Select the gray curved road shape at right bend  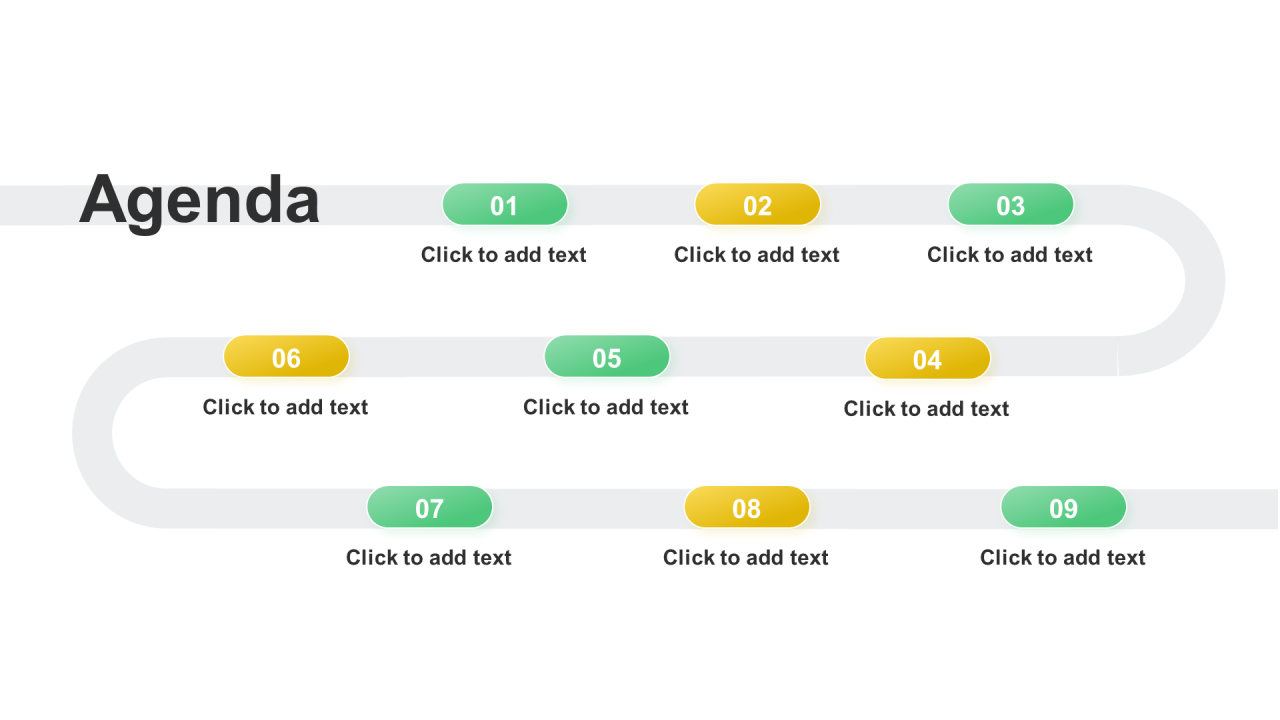coord(1204,280)
